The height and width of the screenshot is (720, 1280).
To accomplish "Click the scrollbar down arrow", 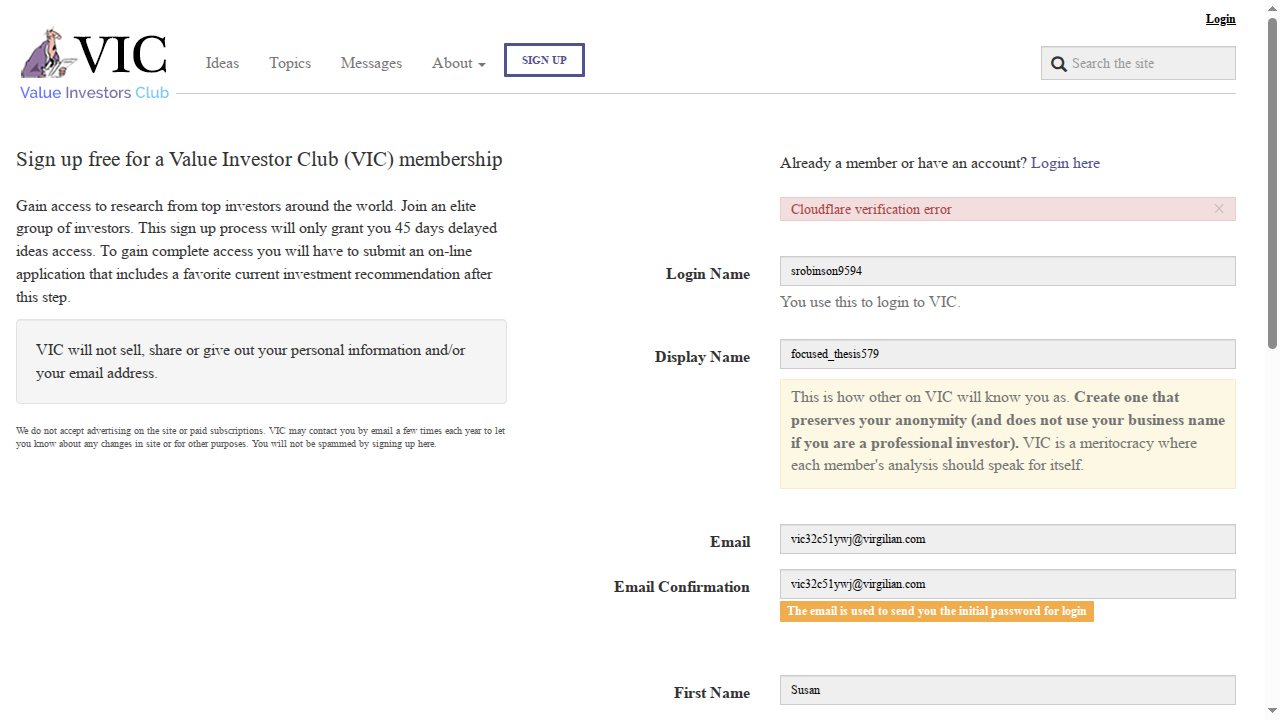I will tap(1272, 712).
